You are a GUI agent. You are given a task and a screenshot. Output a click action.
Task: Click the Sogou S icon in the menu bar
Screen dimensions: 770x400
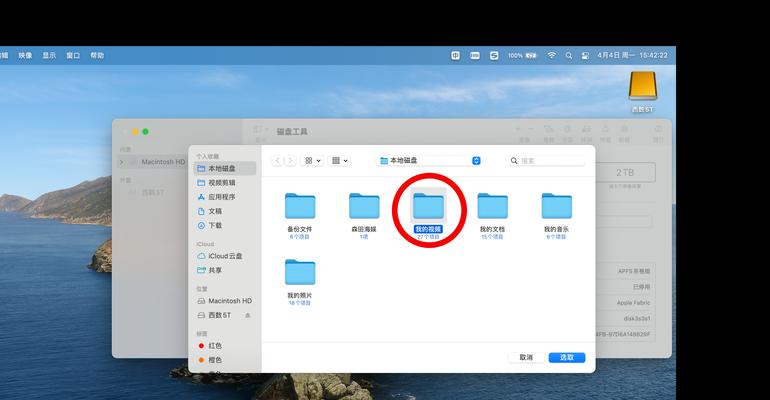pos(494,55)
